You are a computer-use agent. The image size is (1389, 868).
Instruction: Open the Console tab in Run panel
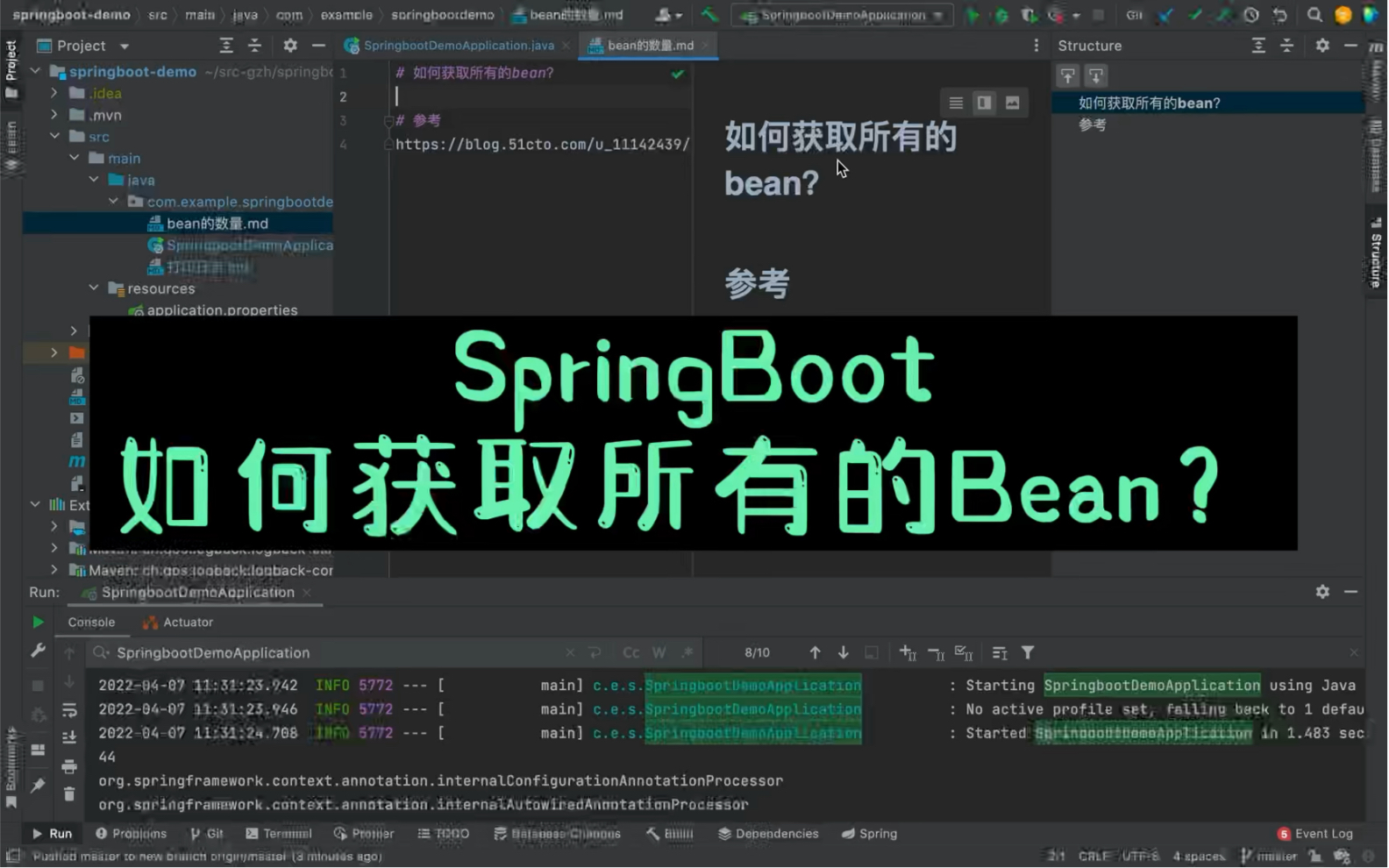pos(91,622)
